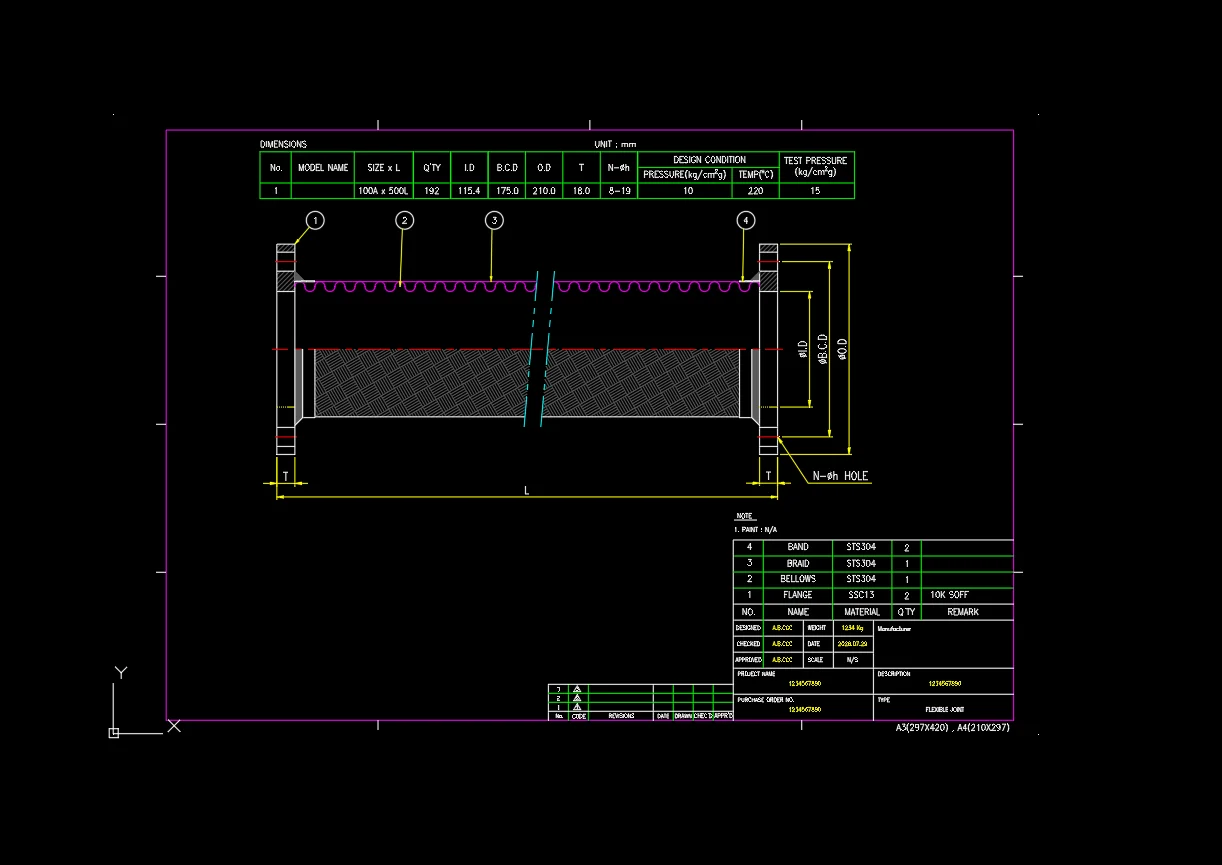
Task: Select the FLEXIBLE JOINT type text
Action: tap(944, 709)
